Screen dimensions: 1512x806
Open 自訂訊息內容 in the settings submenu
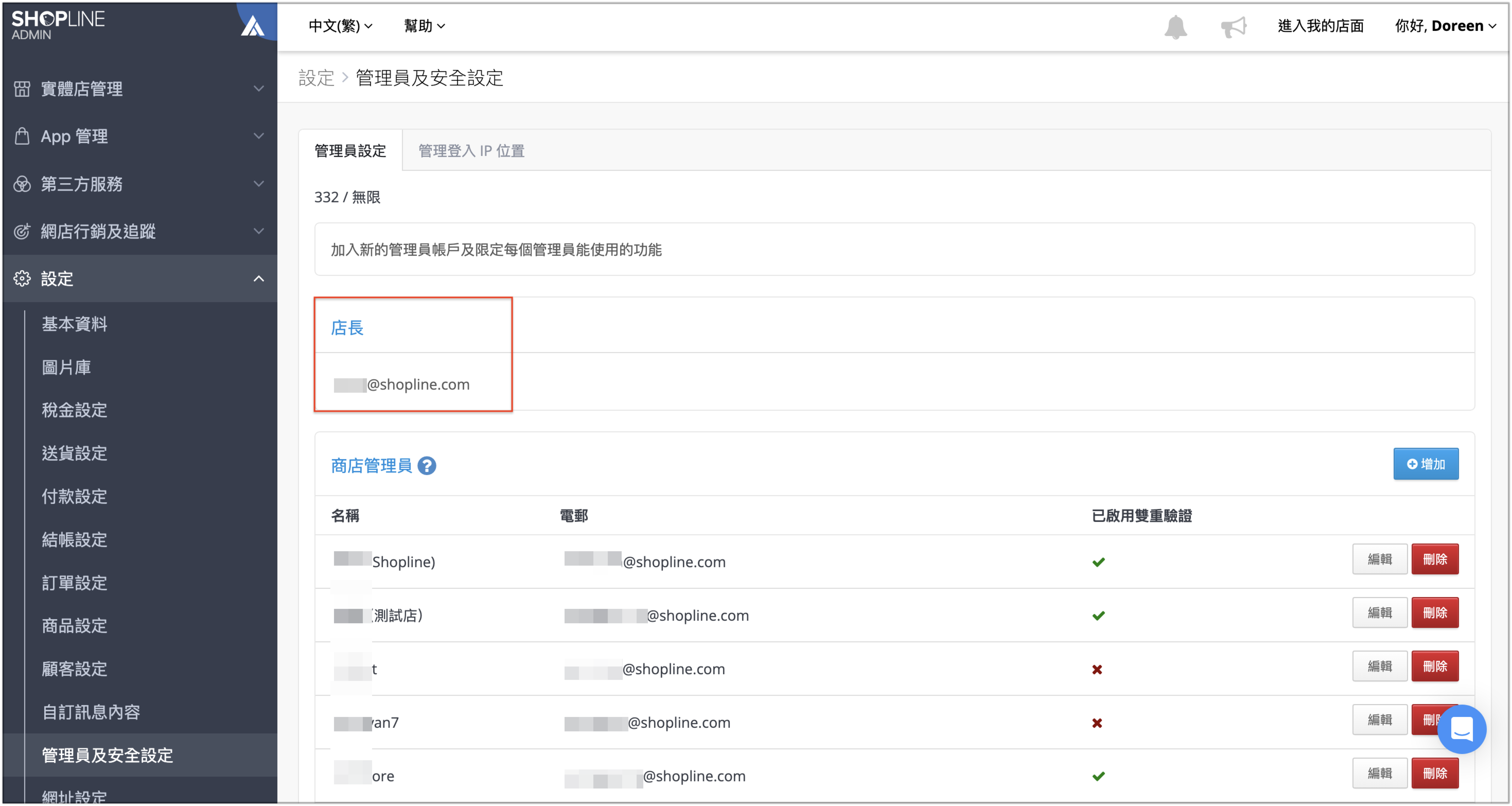coord(91,712)
